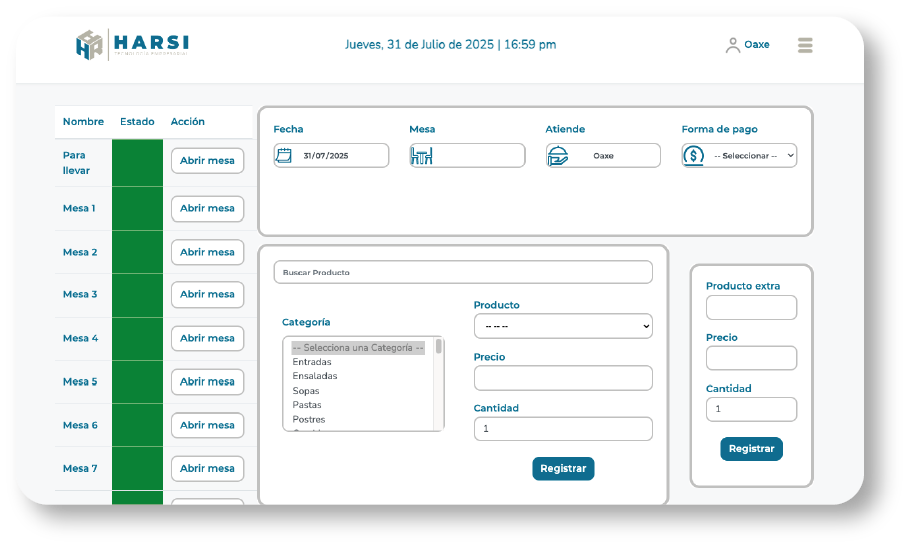Screen dimensions: 909x550
Task: Open Mesa 4 with Abrir mesa
Action: [x=207, y=338]
